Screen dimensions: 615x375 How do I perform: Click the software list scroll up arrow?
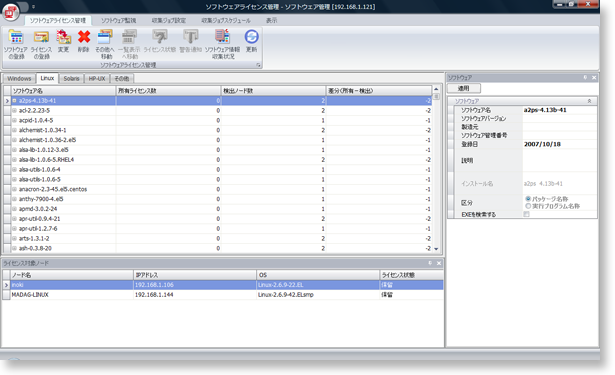436,89
